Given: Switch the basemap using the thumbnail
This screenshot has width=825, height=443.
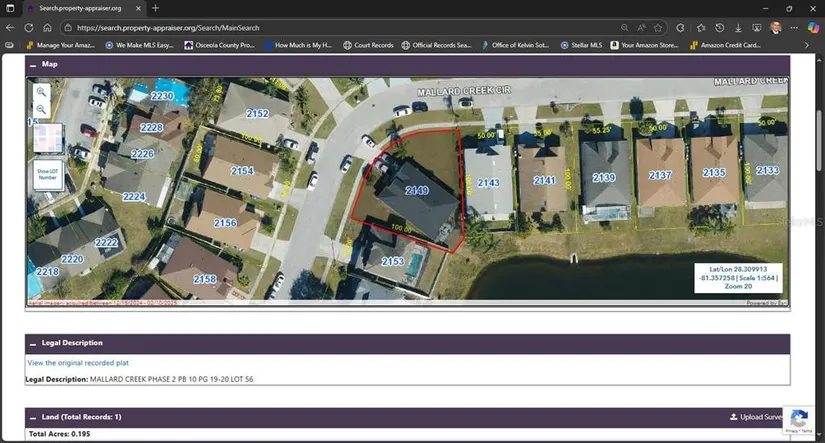Looking at the screenshot, I should (x=48, y=139).
